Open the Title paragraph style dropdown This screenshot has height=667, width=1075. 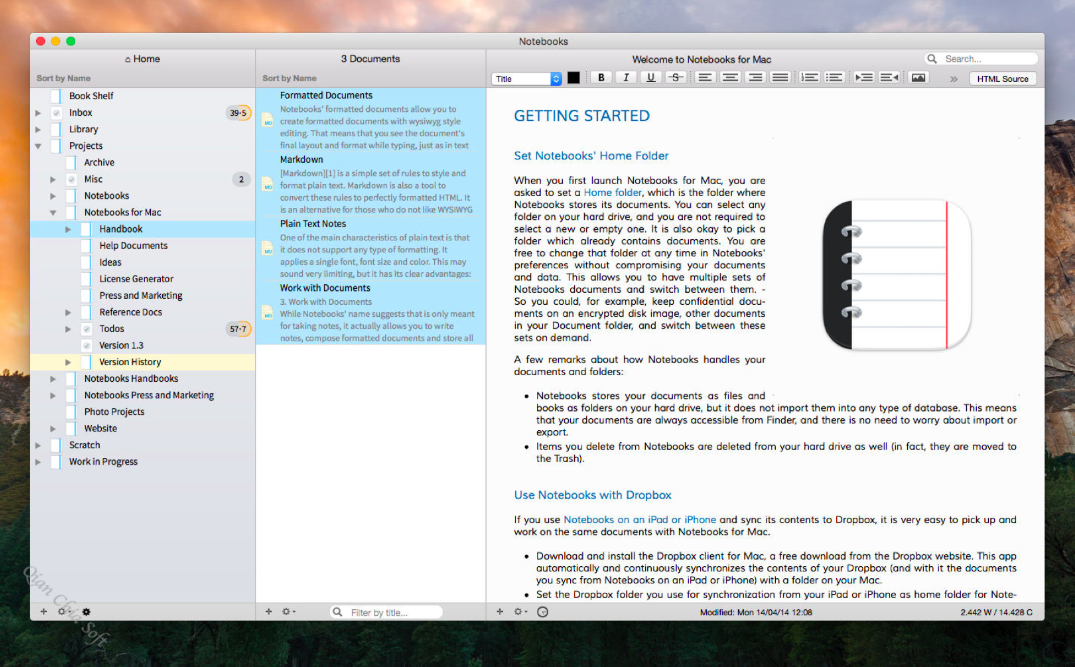527,79
